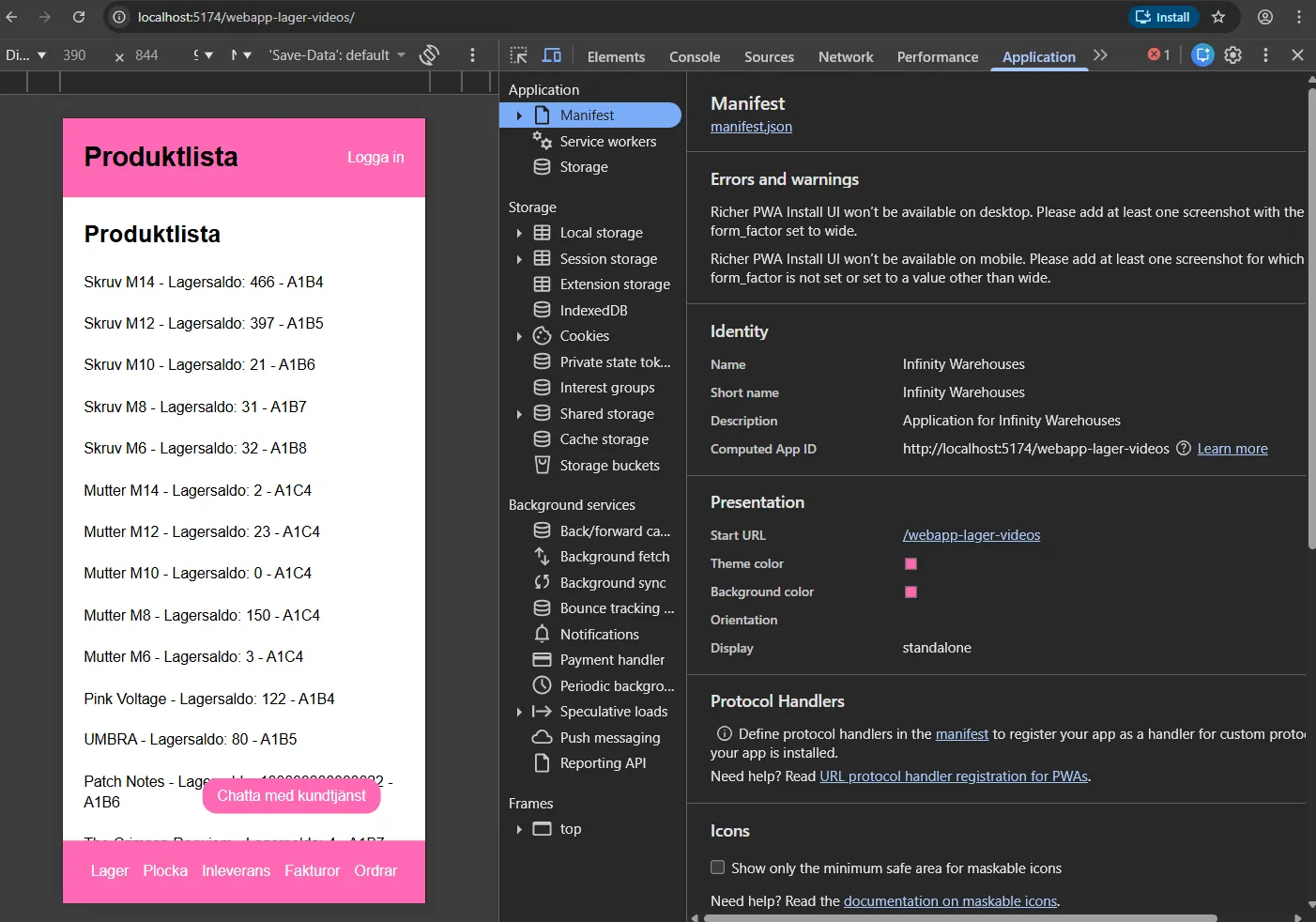Open the DevTools settings gear

(x=1232, y=55)
